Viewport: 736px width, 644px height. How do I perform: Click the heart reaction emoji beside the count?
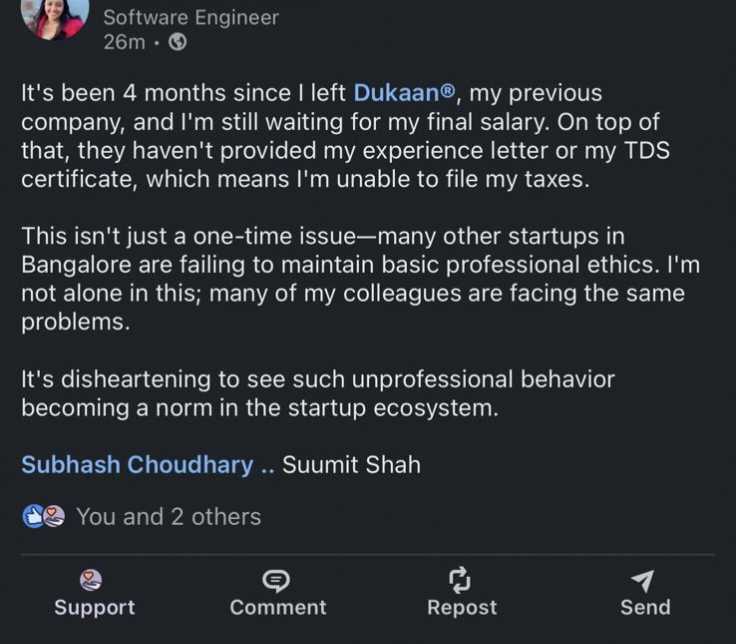click(x=54, y=516)
